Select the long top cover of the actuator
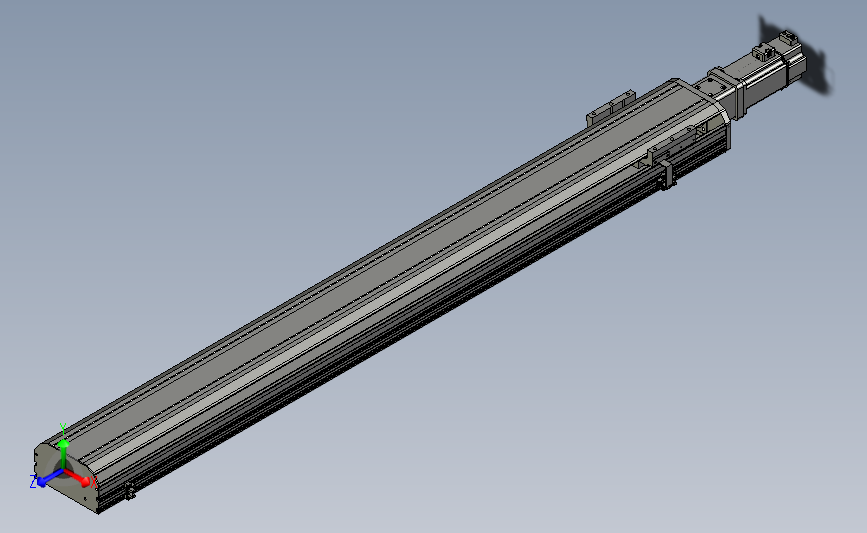867x533 pixels. [x=382, y=276]
